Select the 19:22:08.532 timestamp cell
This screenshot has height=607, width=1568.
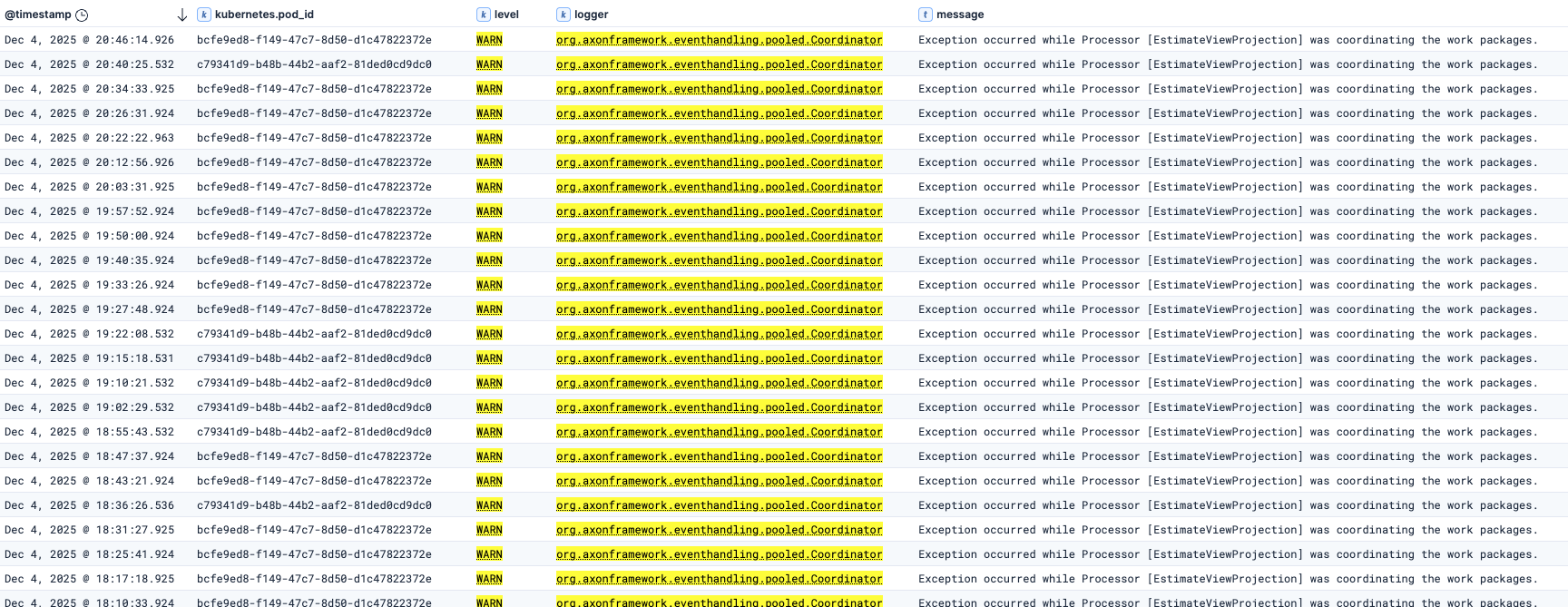(x=89, y=334)
